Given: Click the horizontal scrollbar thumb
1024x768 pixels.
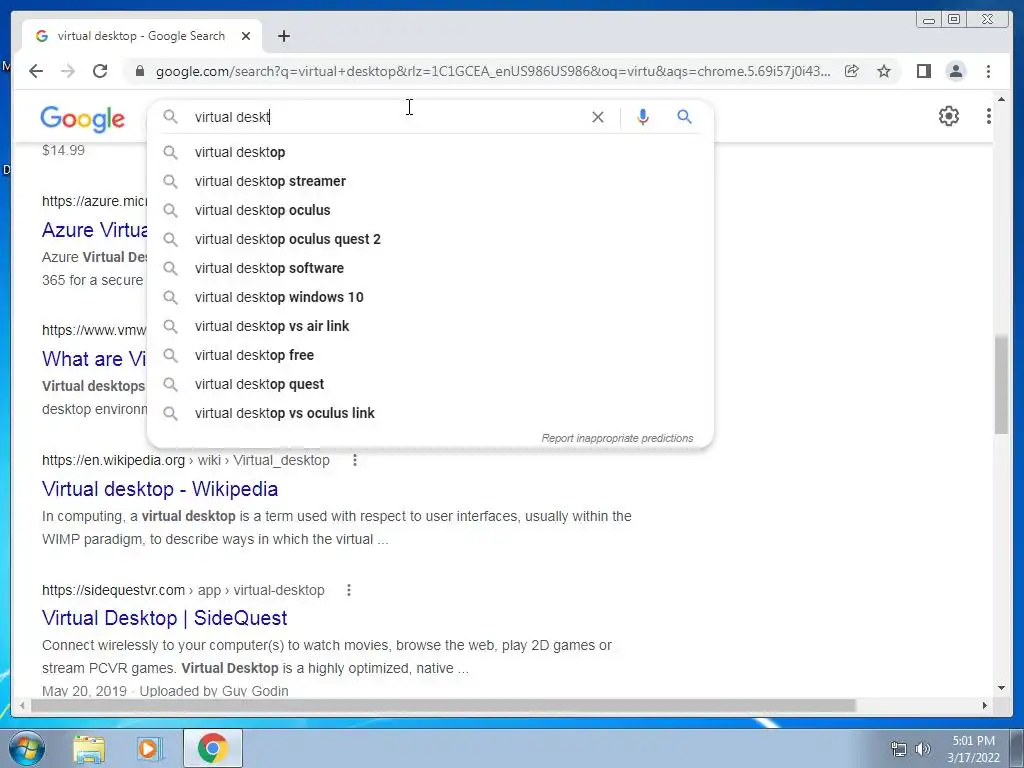Looking at the screenshot, I should point(443,705).
